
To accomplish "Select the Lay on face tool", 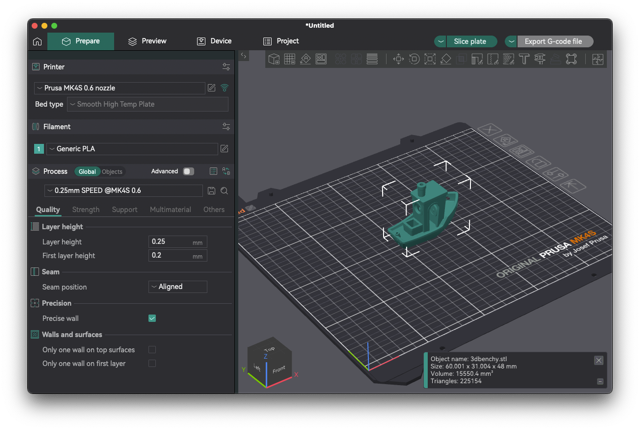I will (446, 59).
